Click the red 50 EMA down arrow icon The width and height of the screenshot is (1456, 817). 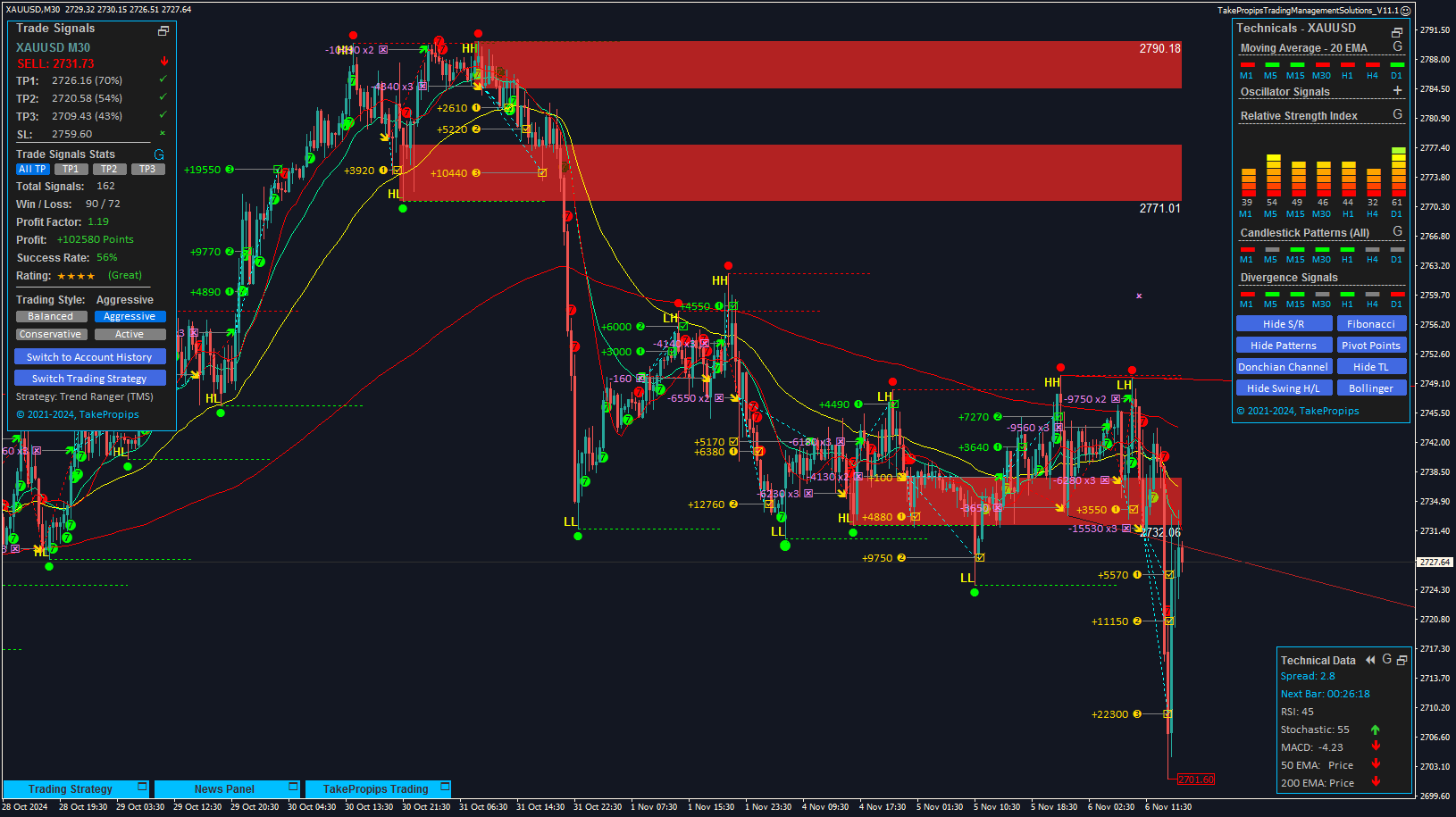1376,764
